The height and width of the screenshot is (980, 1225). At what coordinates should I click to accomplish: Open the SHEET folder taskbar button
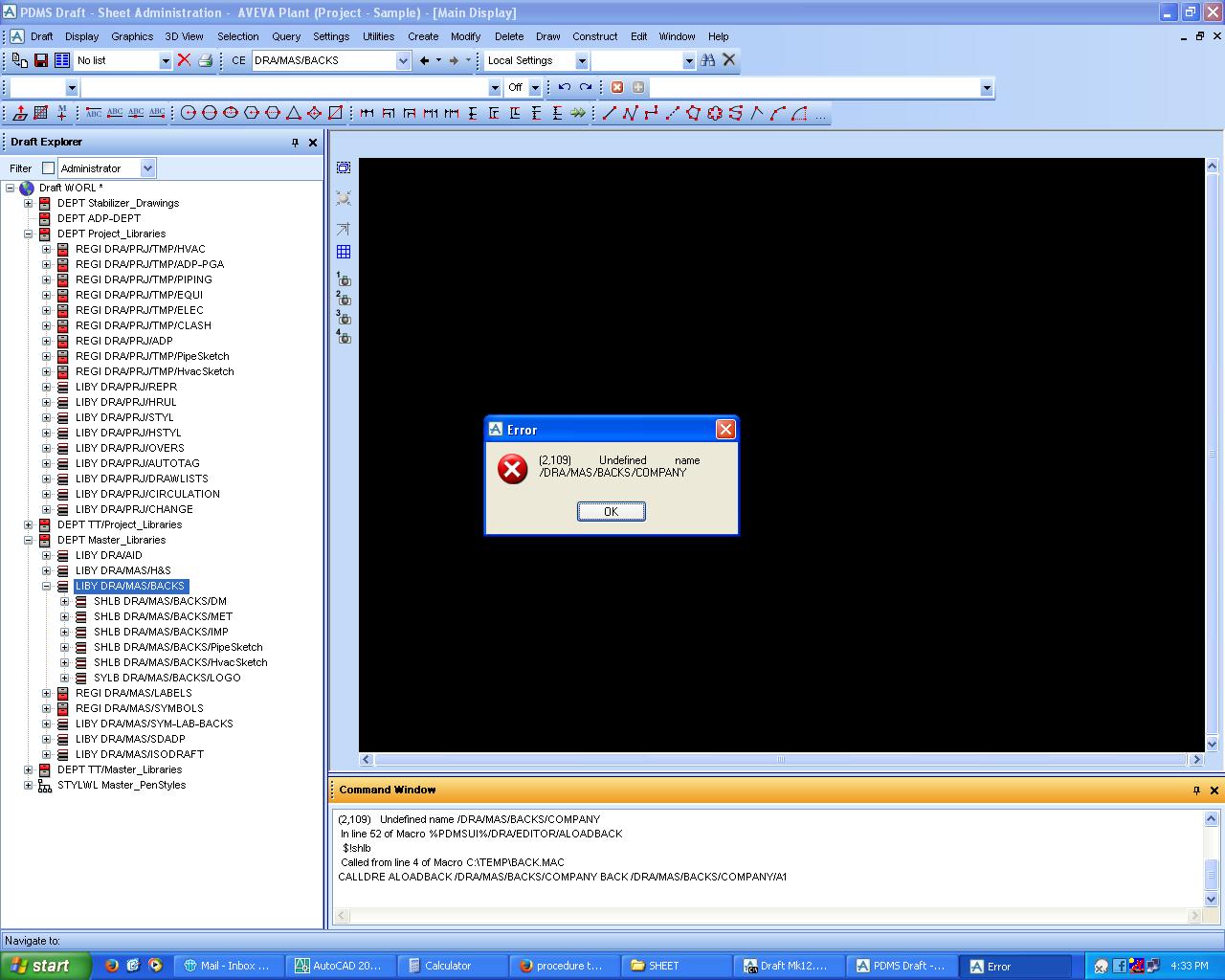(x=675, y=966)
